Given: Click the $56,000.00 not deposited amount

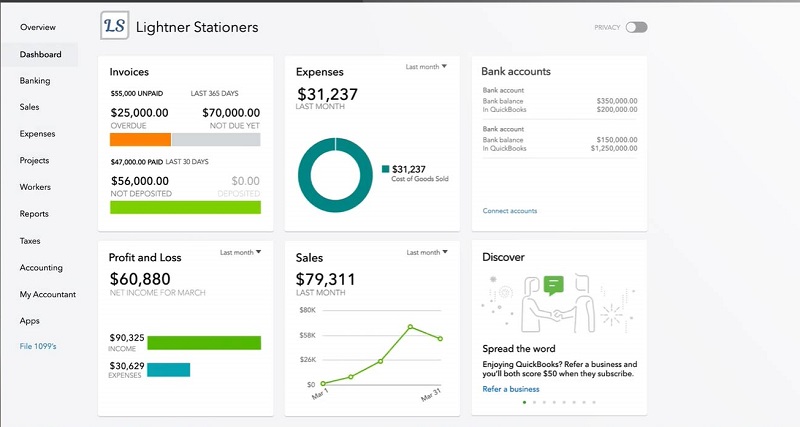Looking at the screenshot, I should click(140, 181).
